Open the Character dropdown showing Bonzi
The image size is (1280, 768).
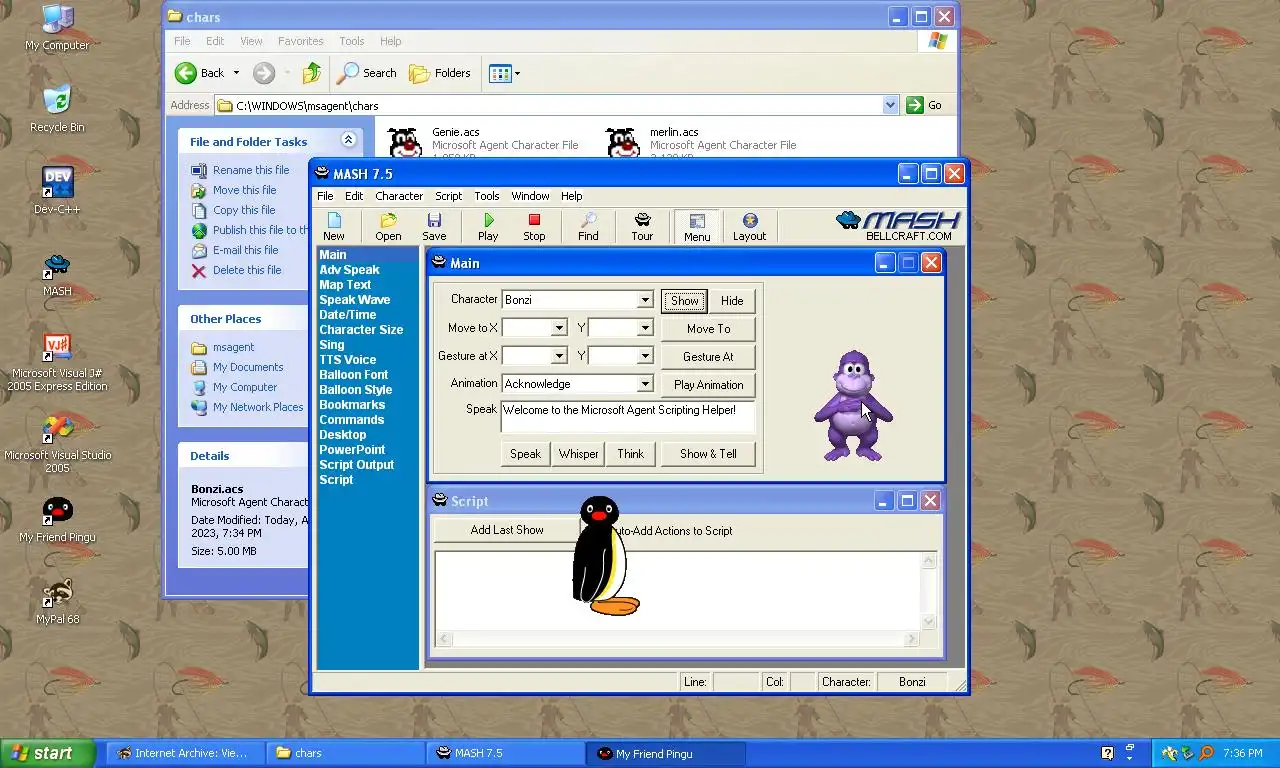point(645,300)
